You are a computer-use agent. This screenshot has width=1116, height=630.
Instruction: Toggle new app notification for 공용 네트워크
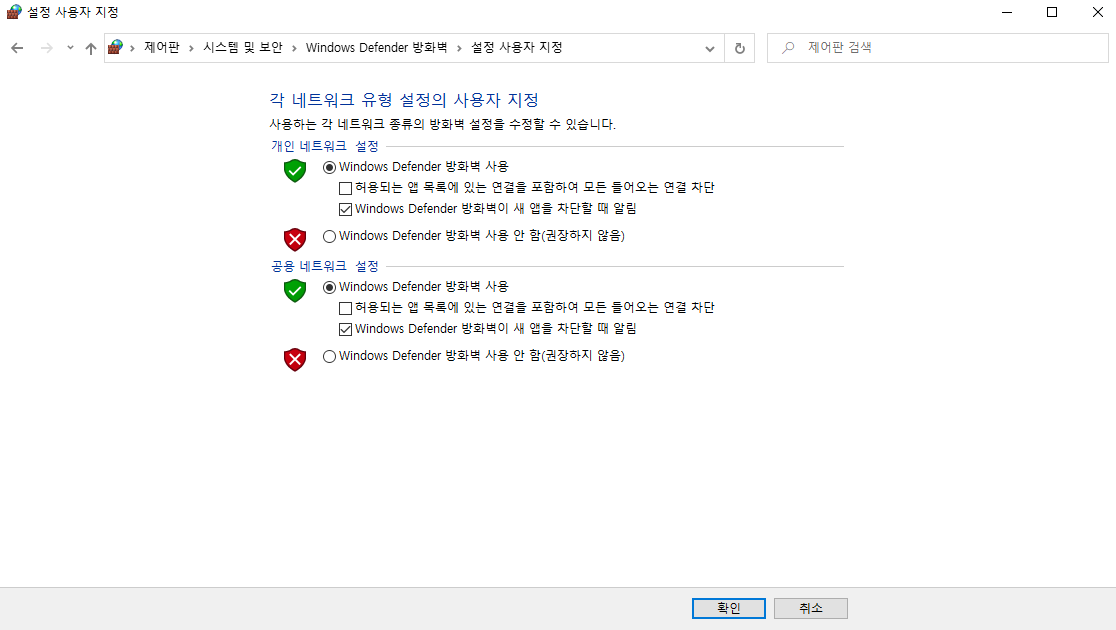point(345,330)
